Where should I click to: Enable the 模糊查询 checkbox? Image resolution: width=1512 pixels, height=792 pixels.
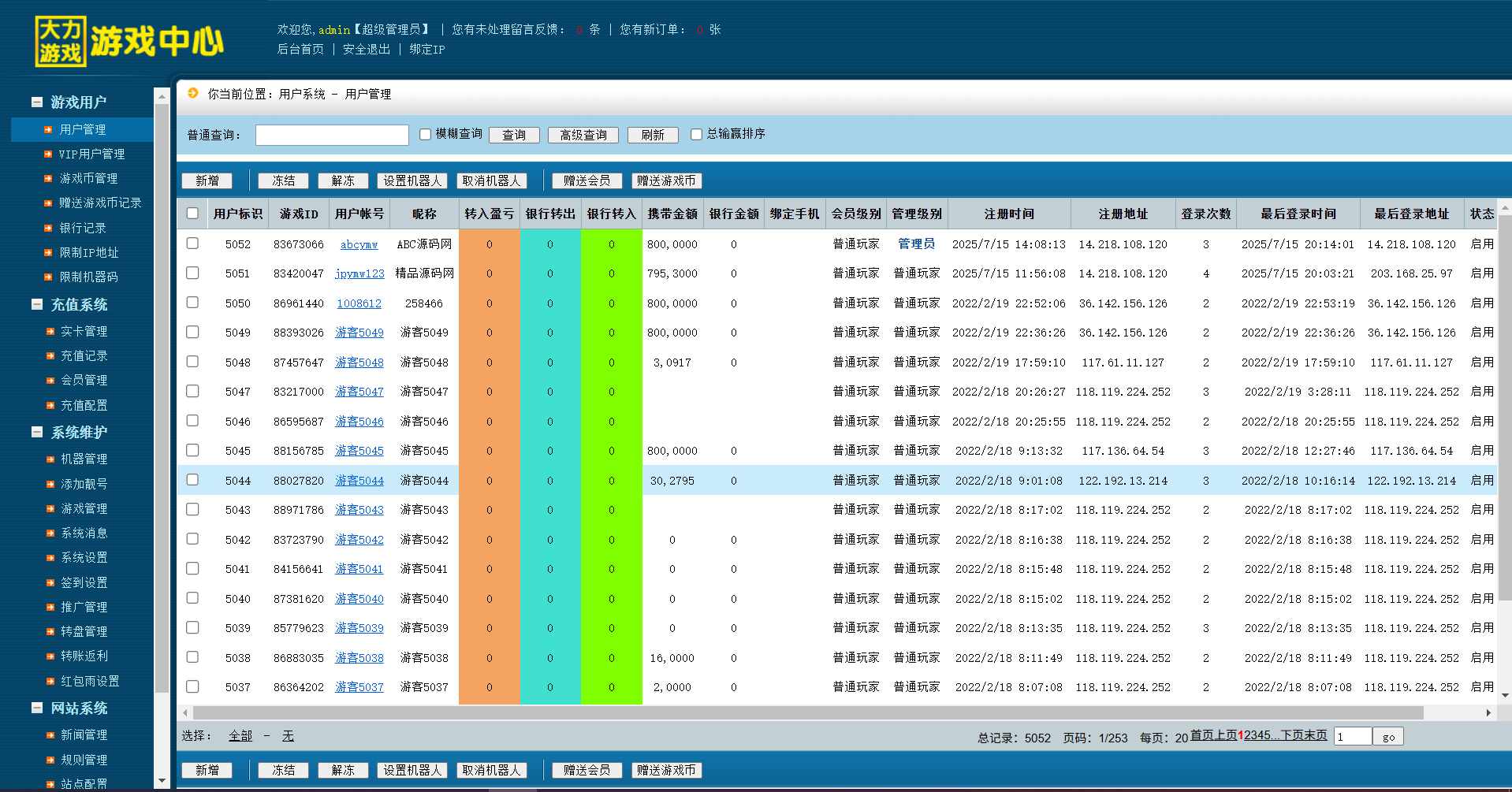click(x=426, y=135)
